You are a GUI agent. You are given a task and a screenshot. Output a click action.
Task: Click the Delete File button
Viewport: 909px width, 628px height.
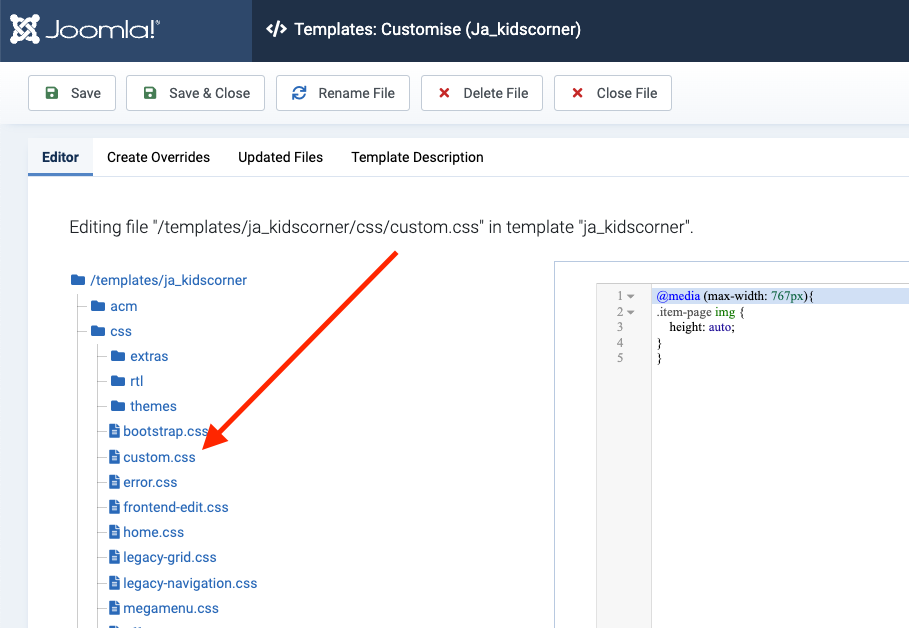pos(481,93)
